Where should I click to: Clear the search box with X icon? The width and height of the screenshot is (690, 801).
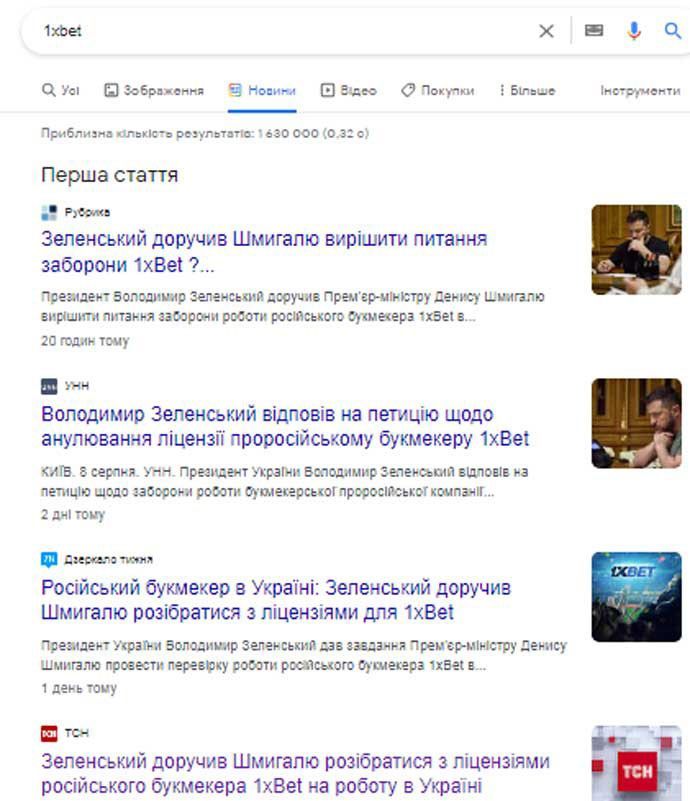tap(546, 31)
